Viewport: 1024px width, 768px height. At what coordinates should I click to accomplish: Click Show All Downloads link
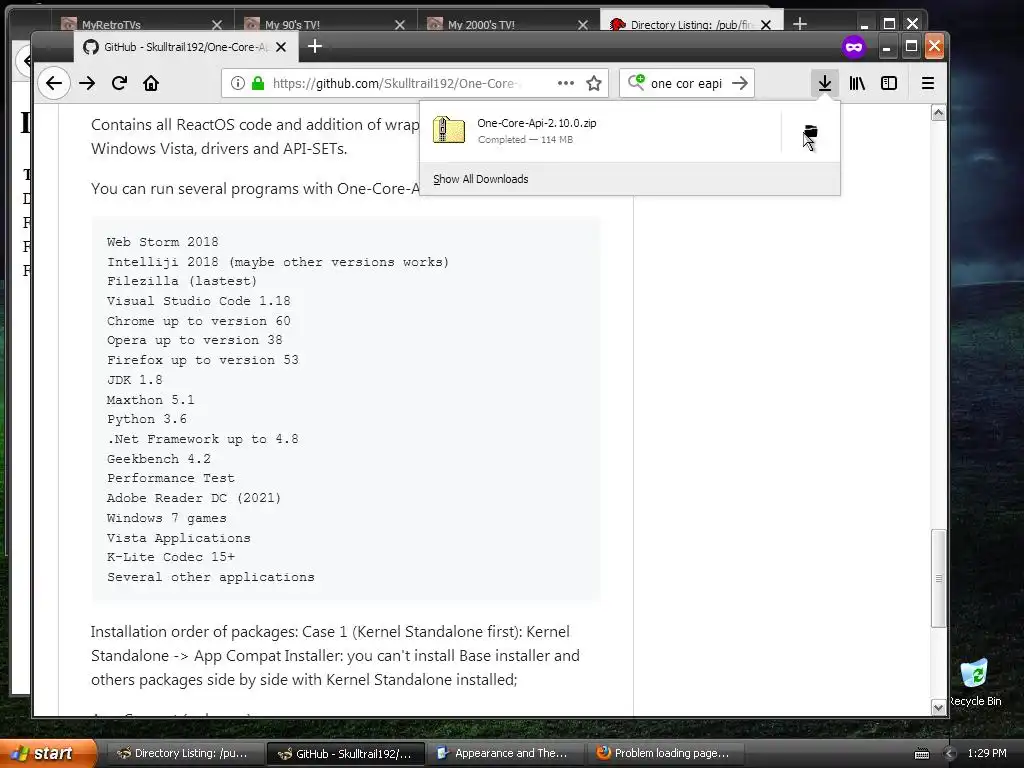[x=481, y=179]
